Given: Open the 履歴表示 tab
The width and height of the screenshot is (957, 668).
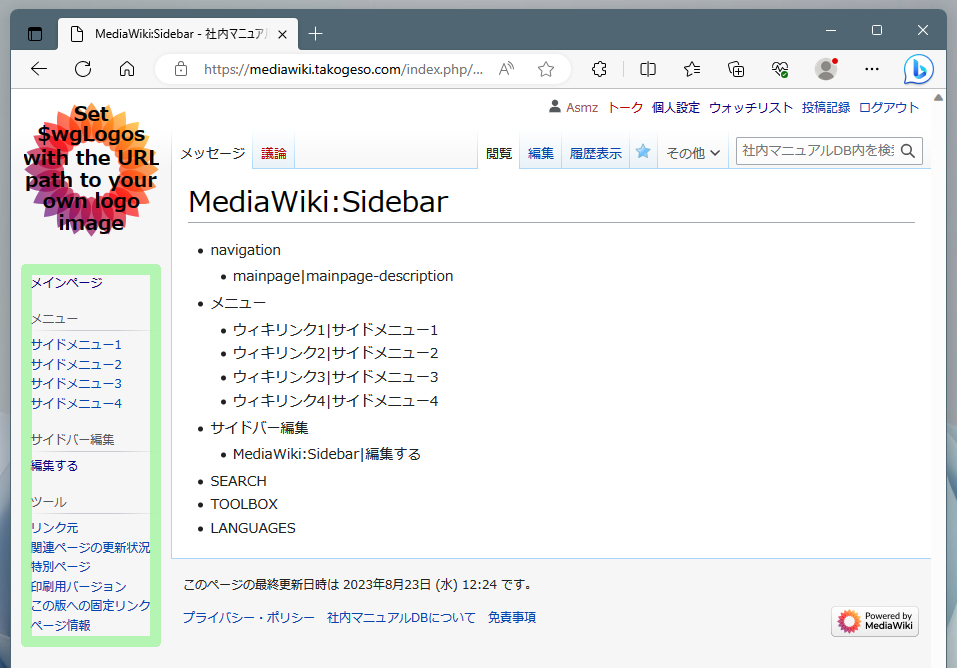Looking at the screenshot, I should 595,153.
